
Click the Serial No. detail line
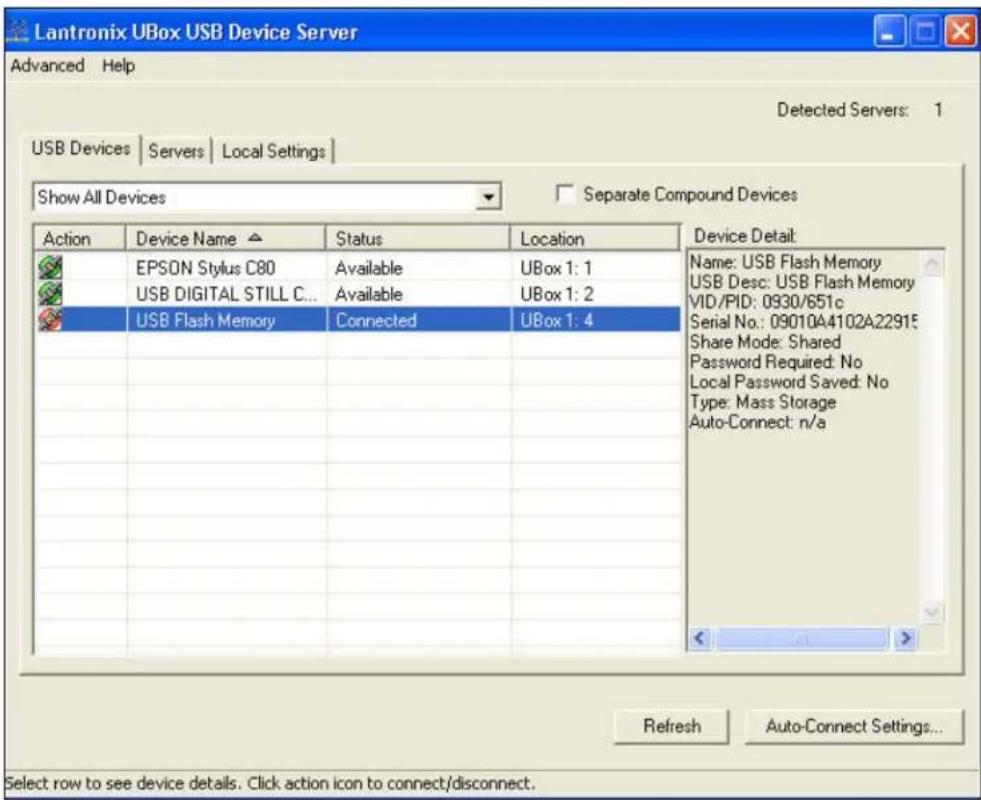(803, 322)
